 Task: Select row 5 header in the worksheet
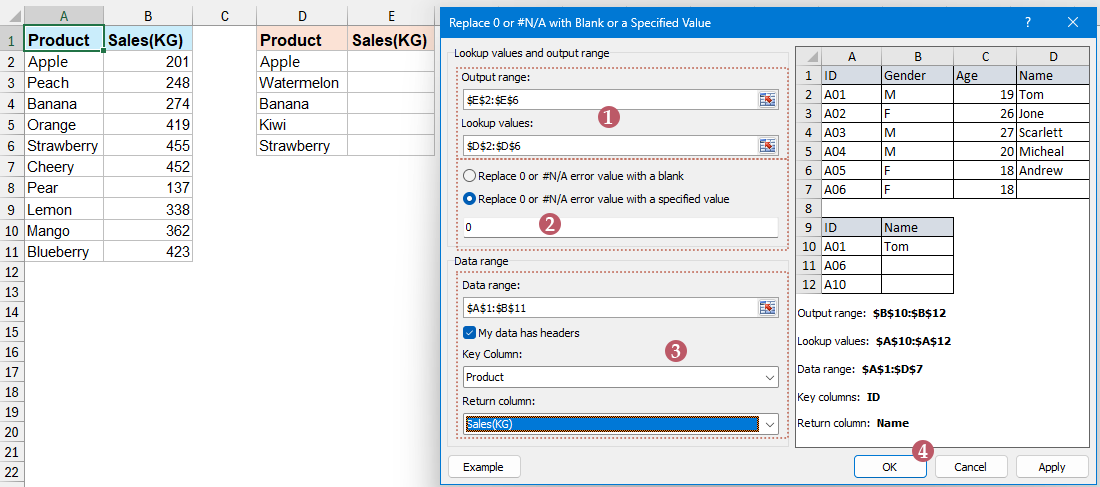click(11, 125)
